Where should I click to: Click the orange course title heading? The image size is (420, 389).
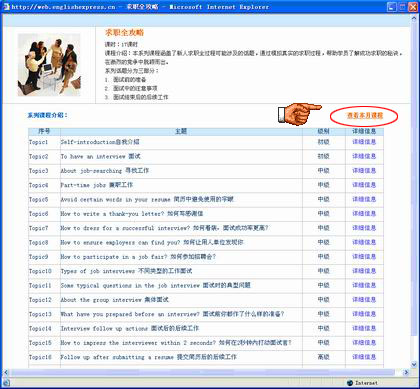coord(124,32)
